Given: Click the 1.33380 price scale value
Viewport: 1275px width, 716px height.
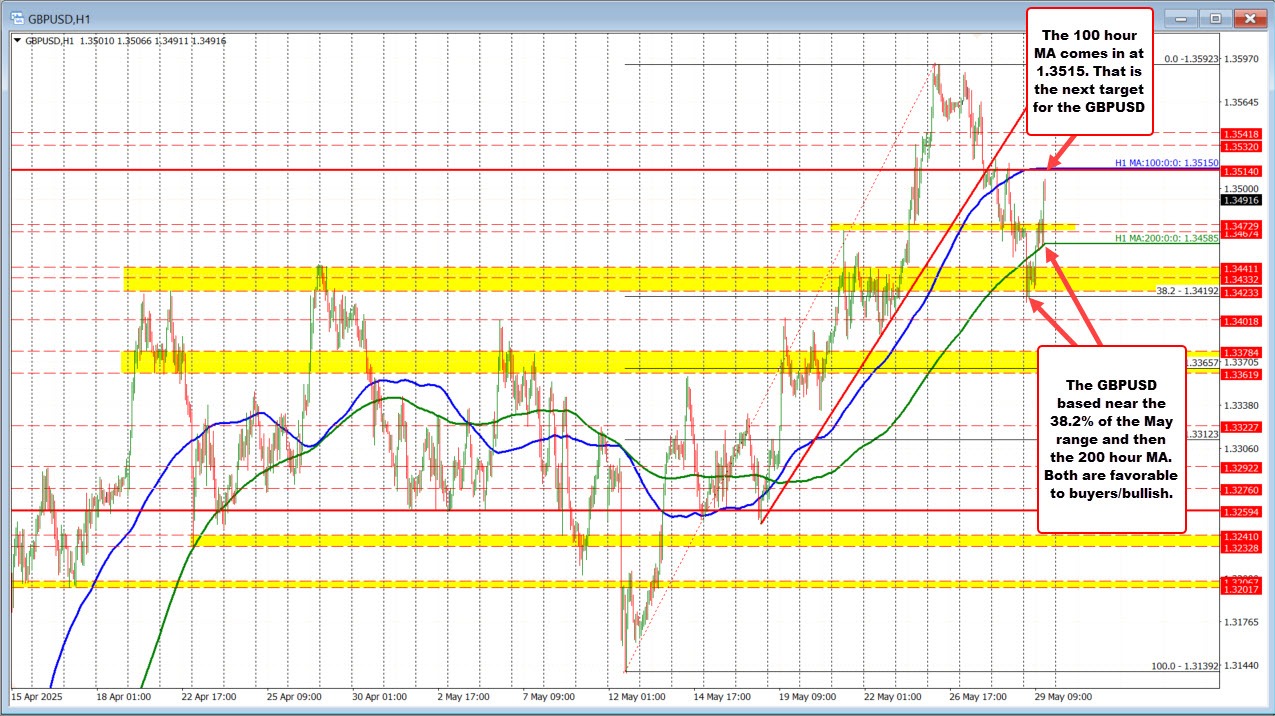Looking at the screenshot, I should pos(1242,405).
